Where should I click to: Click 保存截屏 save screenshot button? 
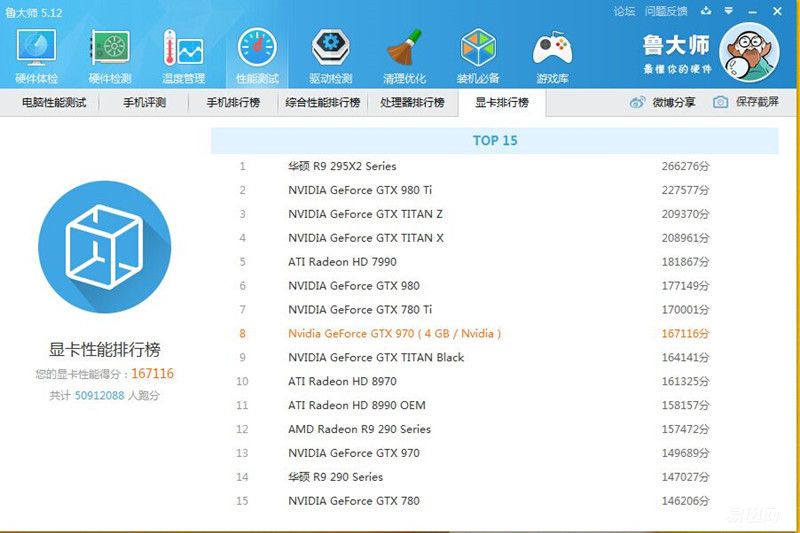(757, 102)
